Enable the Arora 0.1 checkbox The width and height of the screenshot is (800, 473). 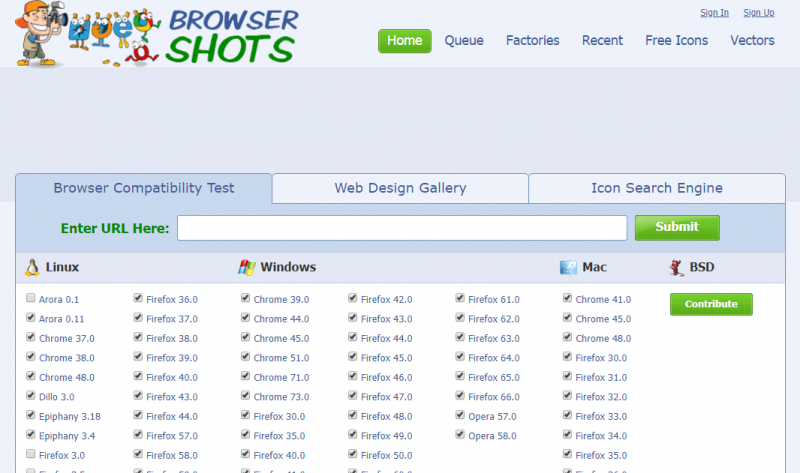[31, 298]
